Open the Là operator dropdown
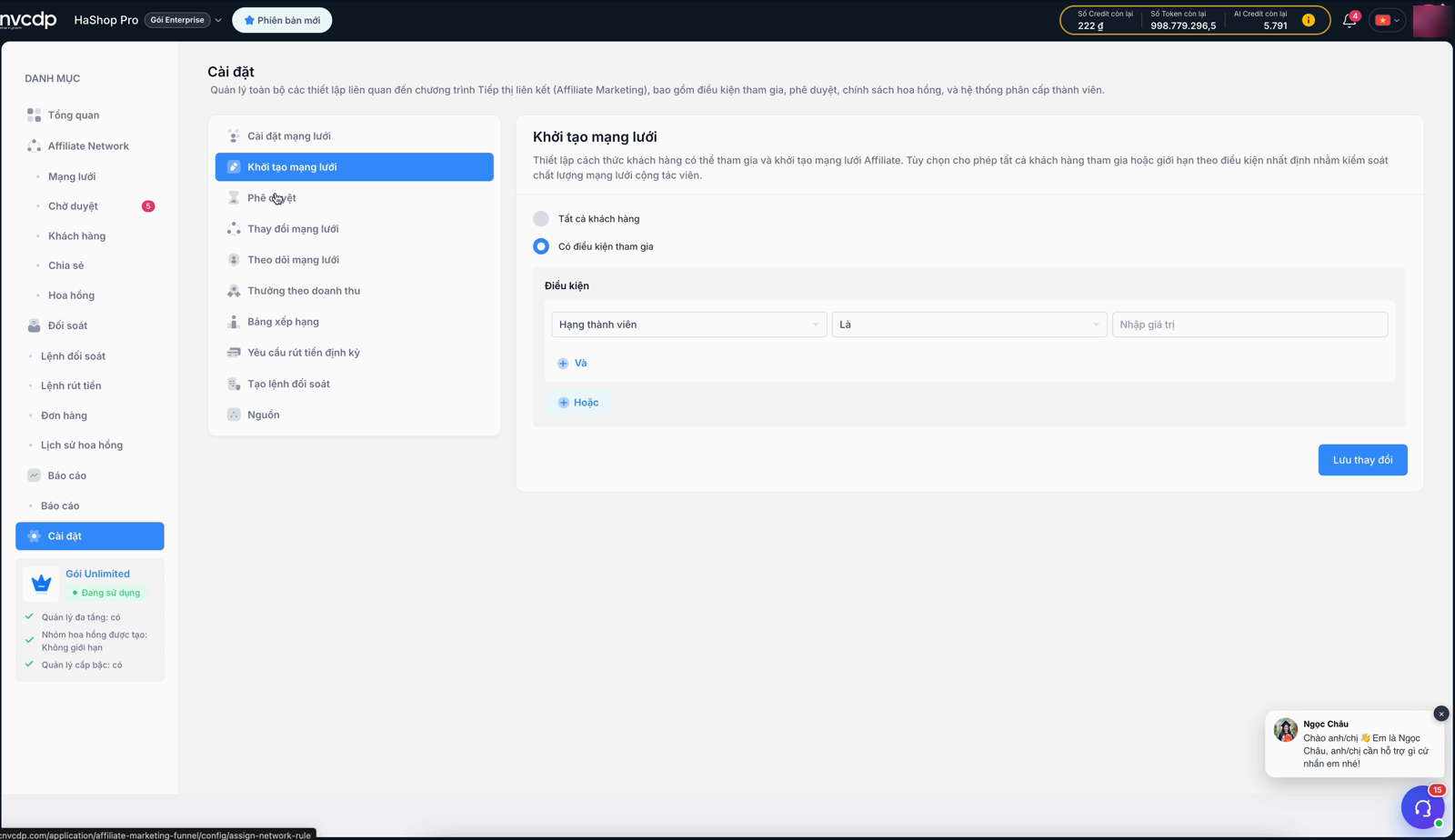The width and height of the screenshot is (1455, 840). (969, 325)
